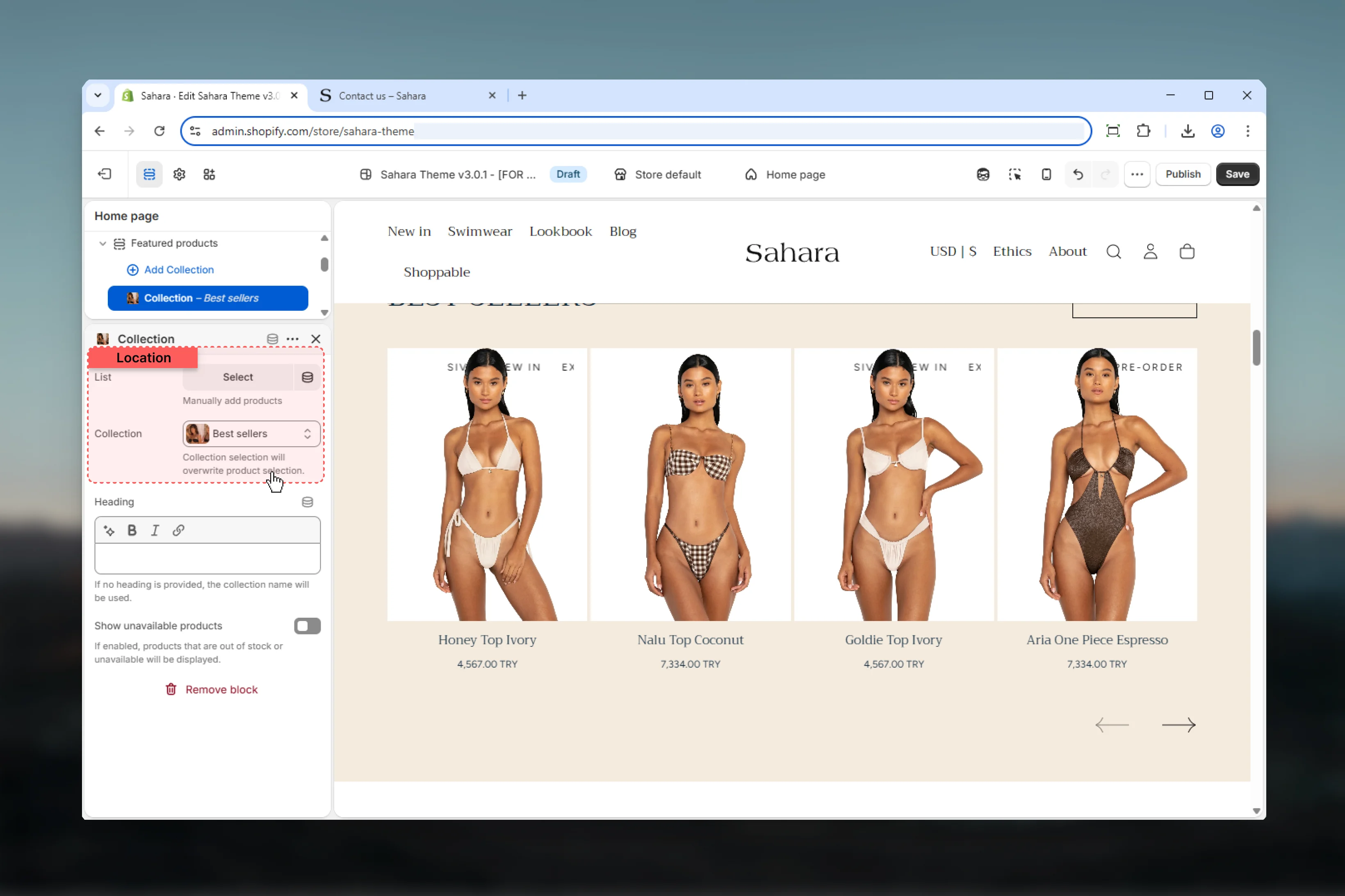
Task: Reload the current page
Action: point(160,131)
